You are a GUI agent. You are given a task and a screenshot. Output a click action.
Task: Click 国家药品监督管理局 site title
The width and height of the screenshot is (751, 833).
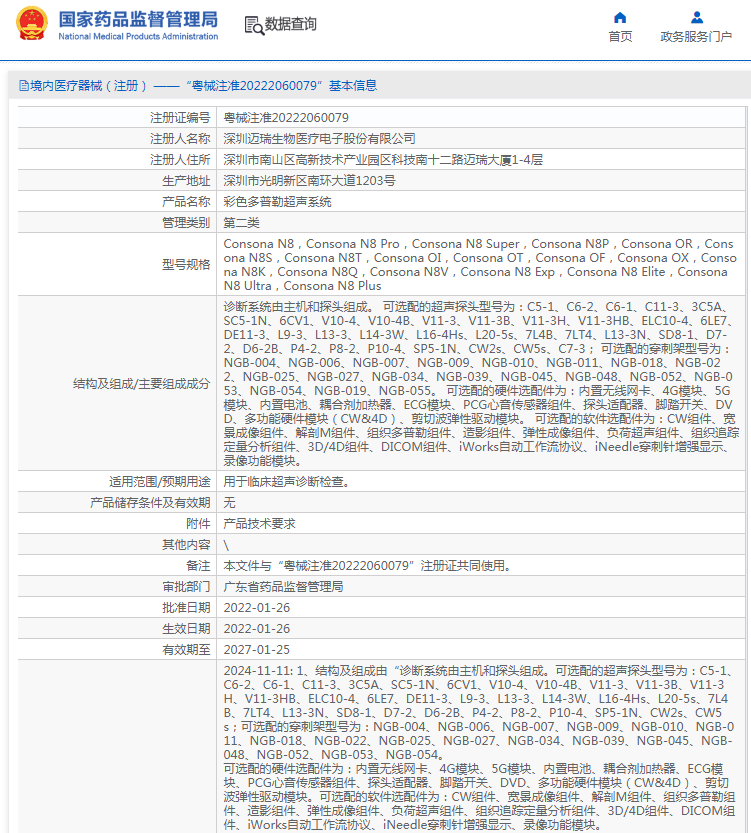(x=138, y=19)
